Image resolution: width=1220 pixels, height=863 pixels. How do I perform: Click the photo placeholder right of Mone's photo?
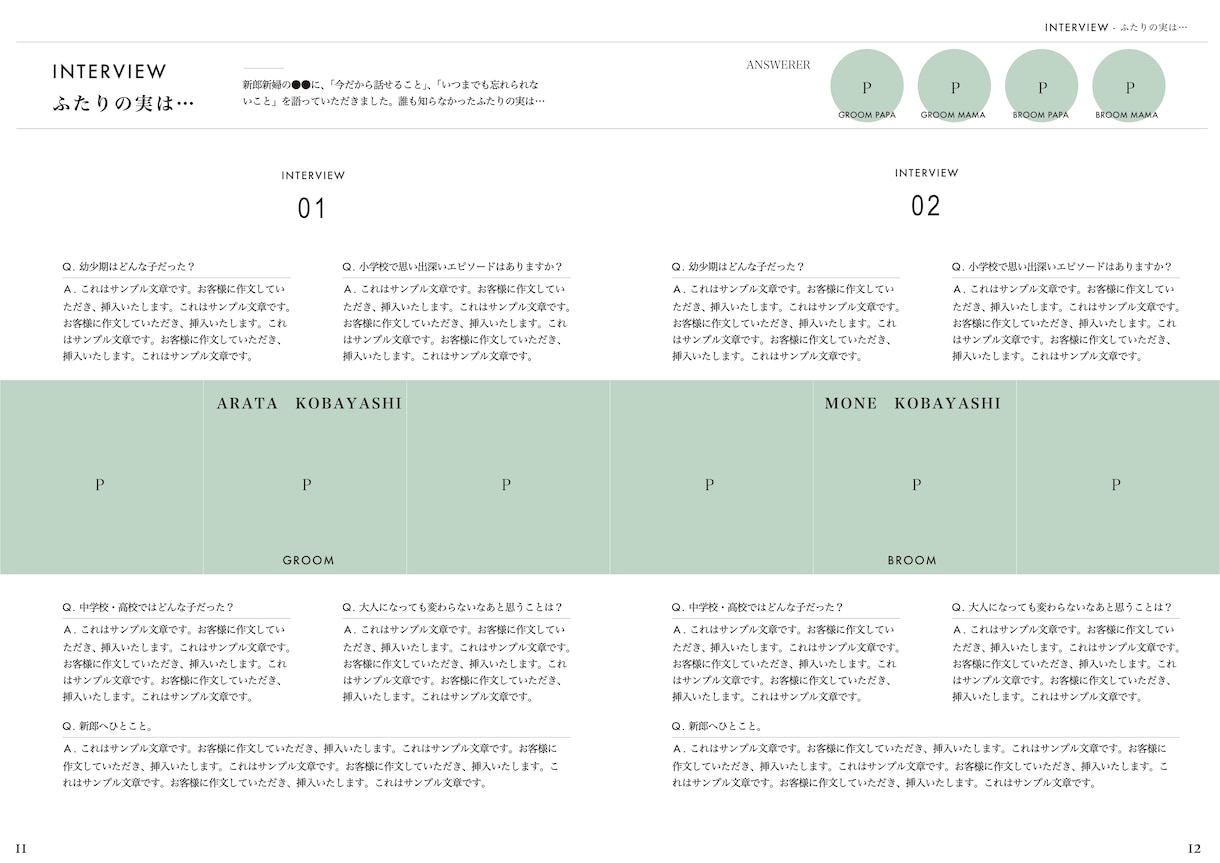(x=1118, y=477)
